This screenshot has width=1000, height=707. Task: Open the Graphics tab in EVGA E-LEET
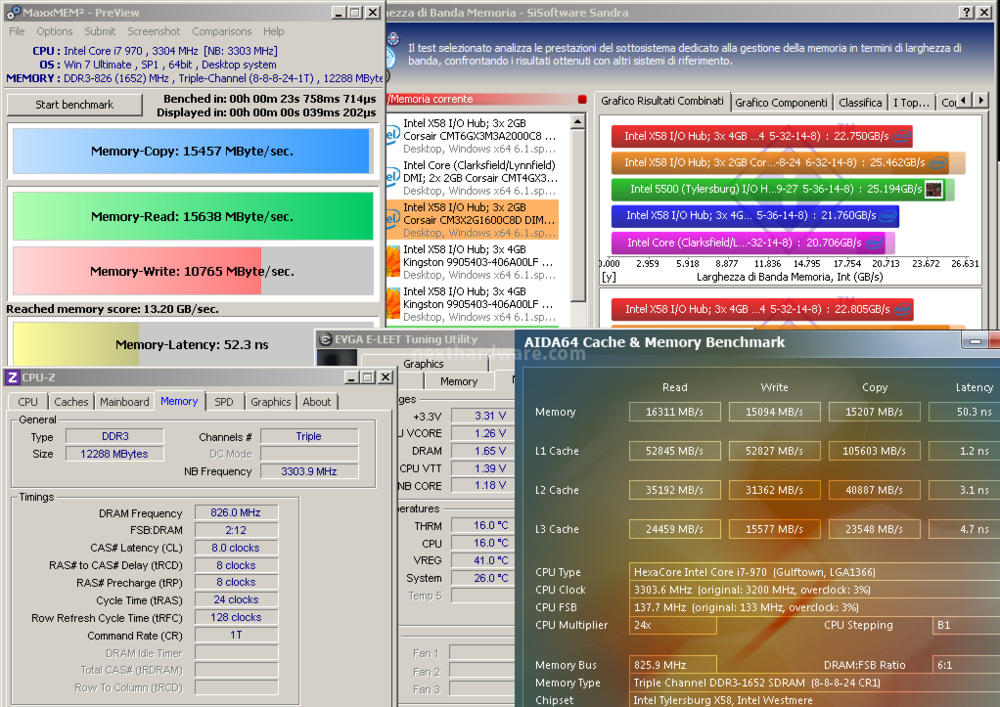coord(423,363)
